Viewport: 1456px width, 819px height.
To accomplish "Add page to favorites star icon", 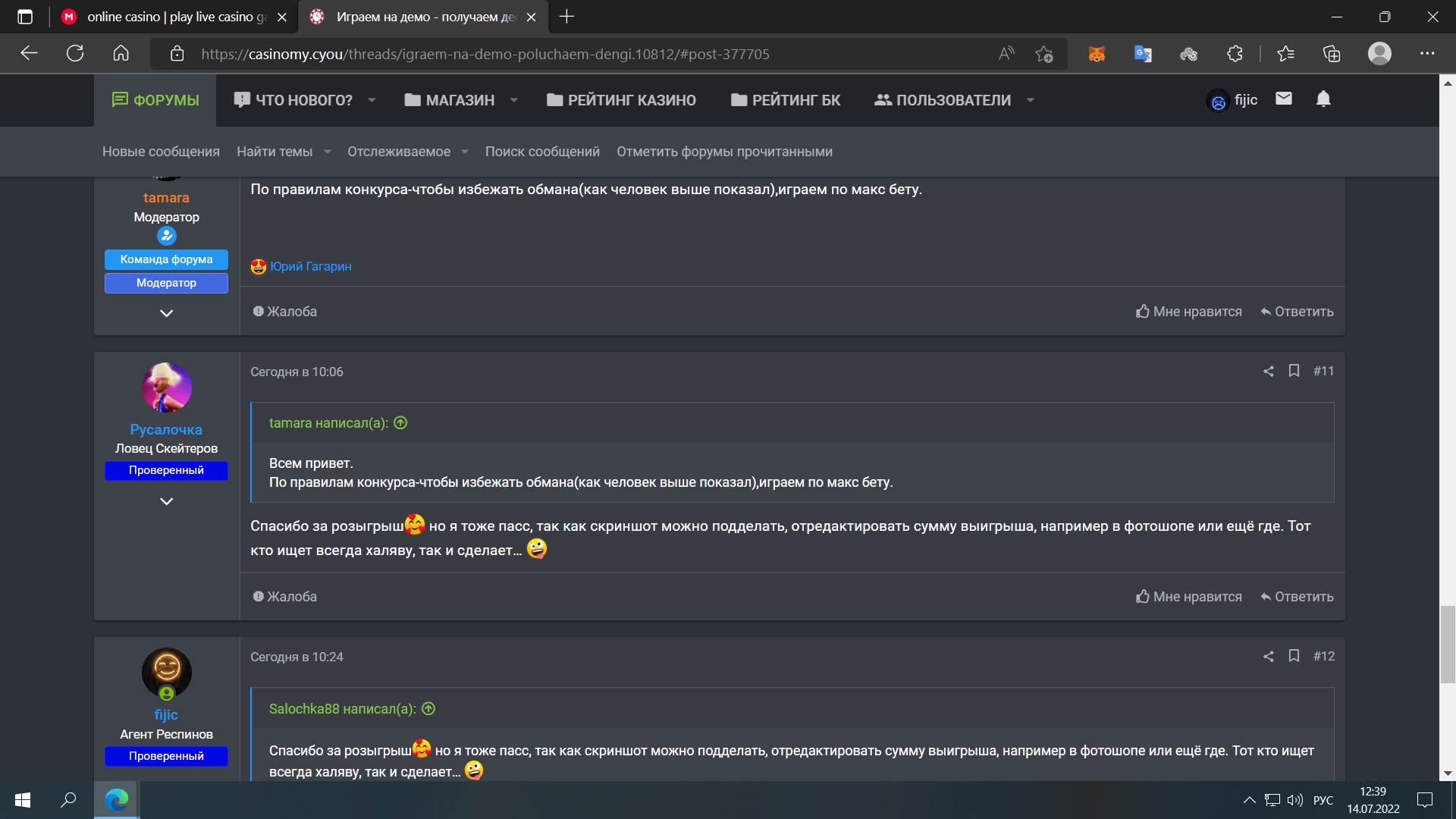I will [1044, 54].
